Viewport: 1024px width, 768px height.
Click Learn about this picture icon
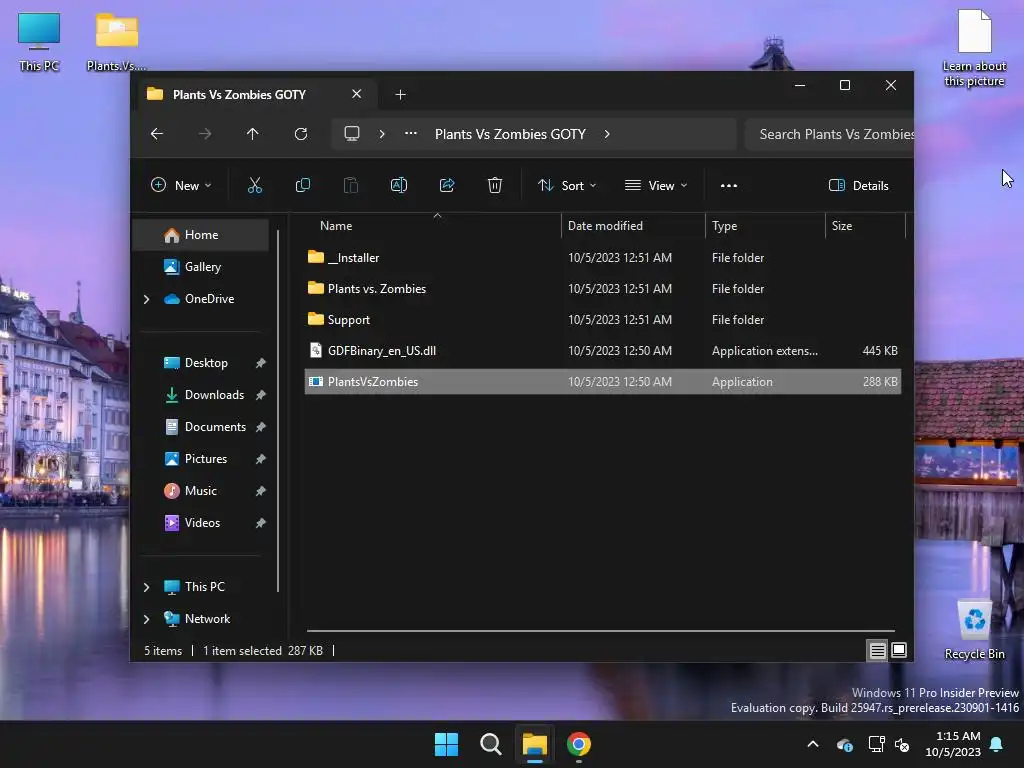click(x=974, y=48)
